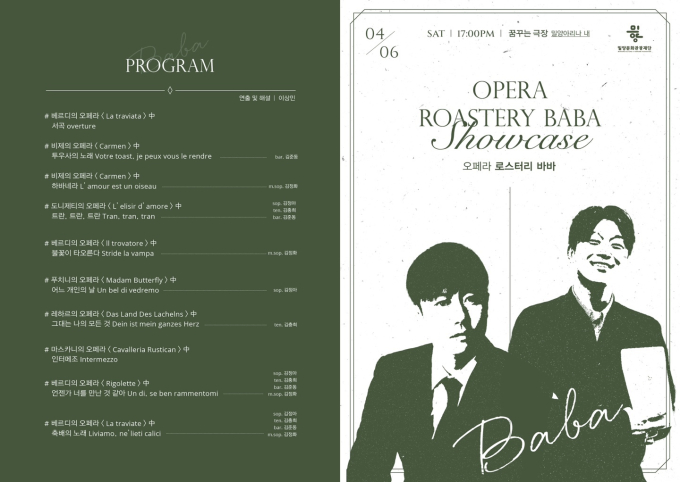Click the 04/06 date in poster corner
Image resolution: width=680 pixels, height=482 pixels.
(x=382, y=43)
